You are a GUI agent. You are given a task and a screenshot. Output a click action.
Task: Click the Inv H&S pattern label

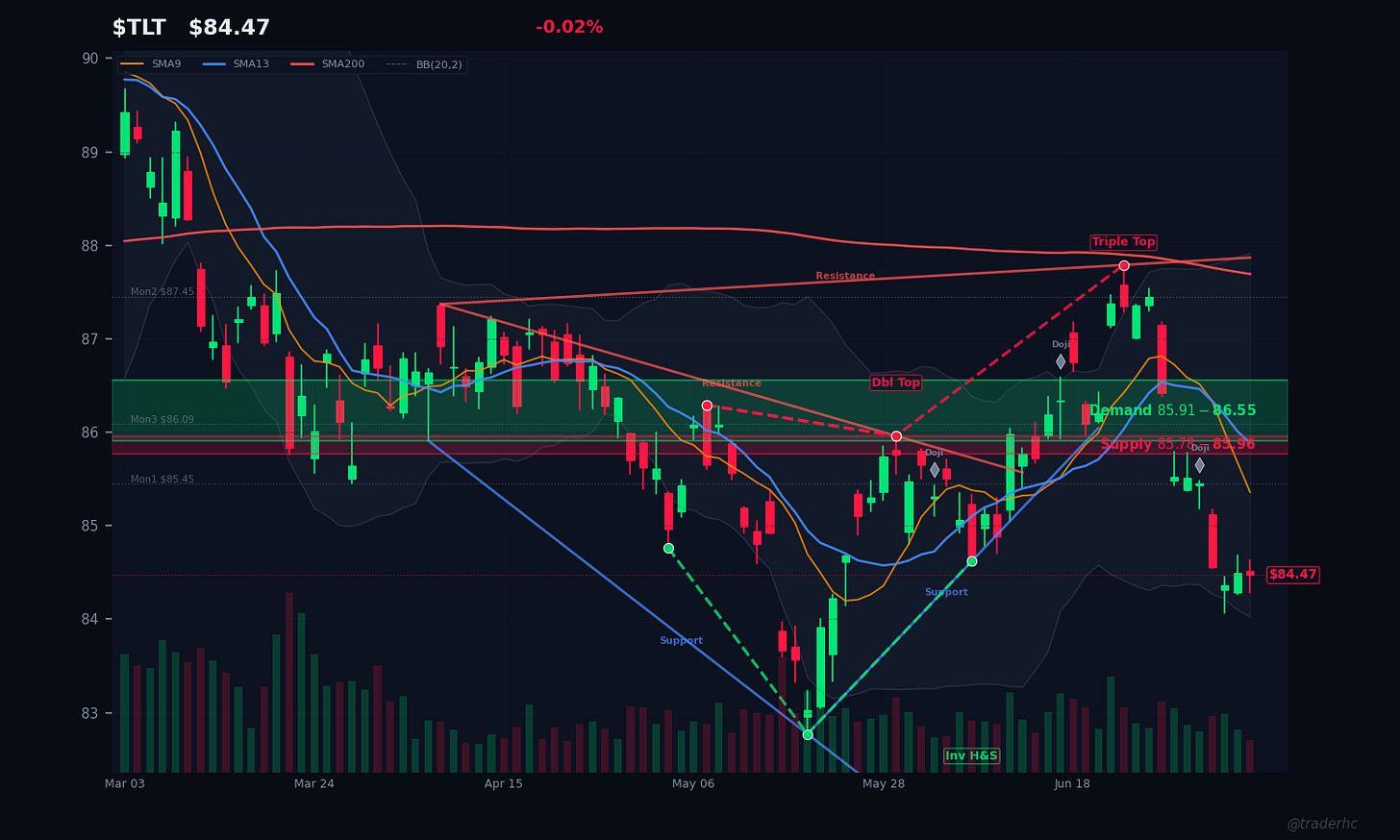(x=971, y=755)
